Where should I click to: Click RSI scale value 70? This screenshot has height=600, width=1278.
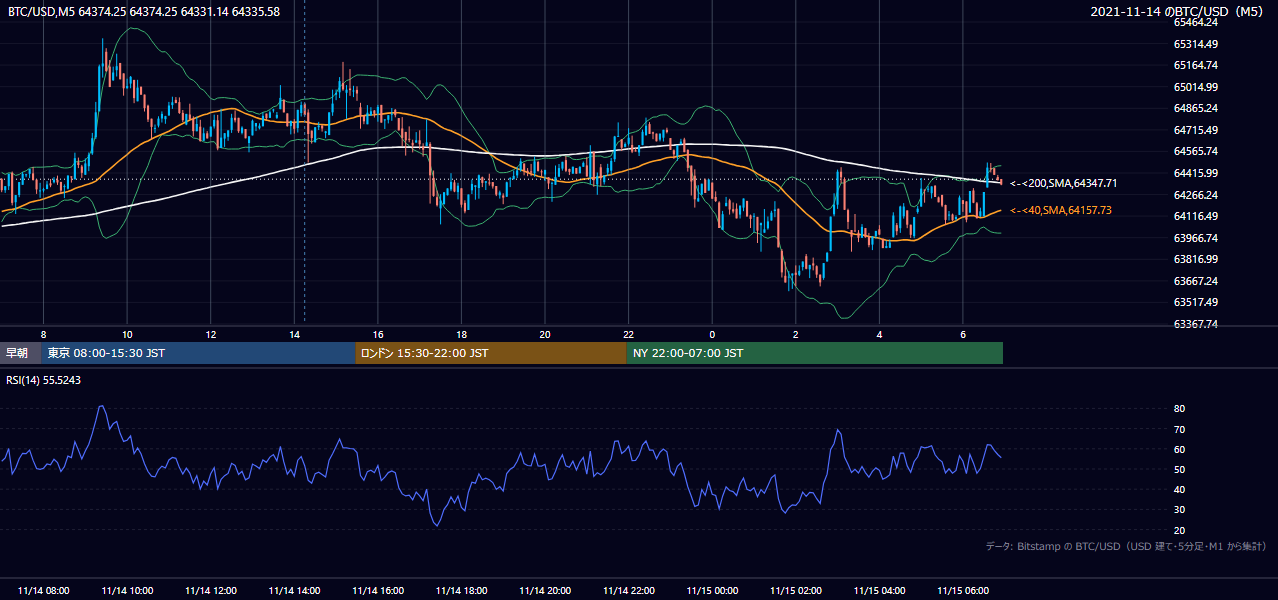click(x=1180, y=429)
